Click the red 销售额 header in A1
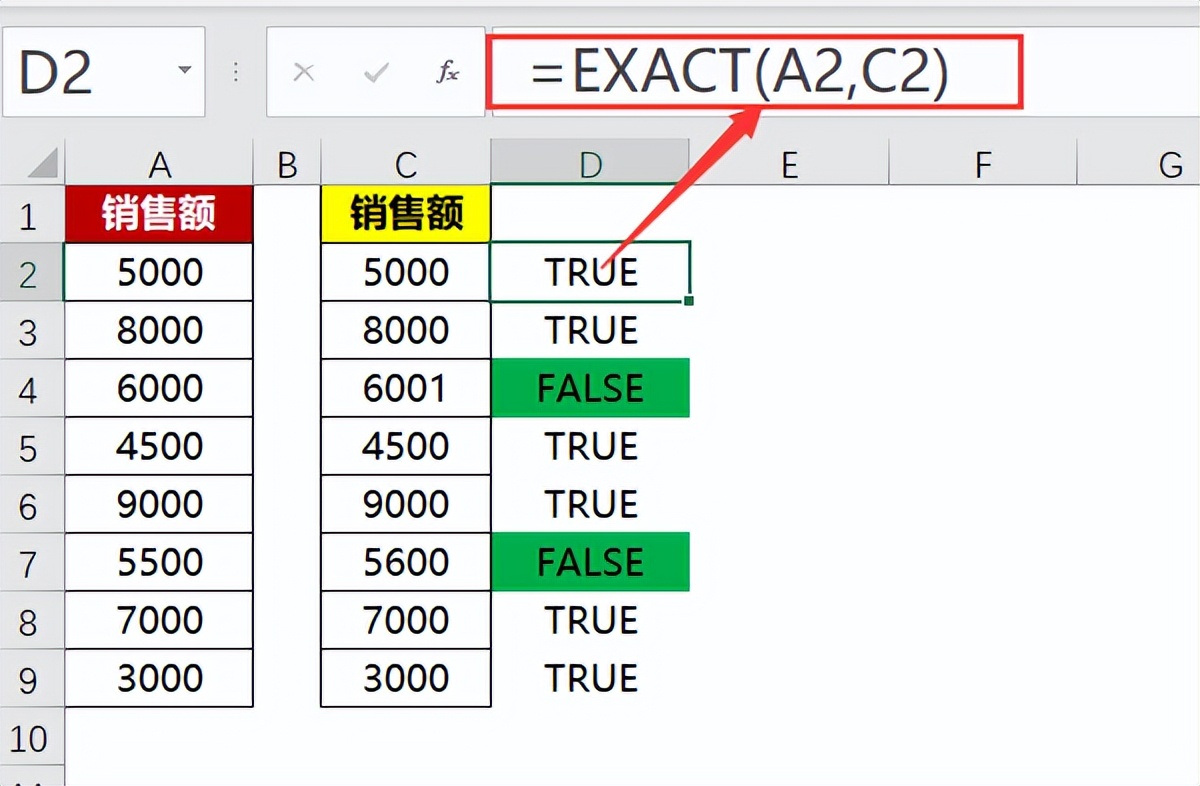Image resolution: width=1200 pixels, height=786 pixels. [159, 213]
